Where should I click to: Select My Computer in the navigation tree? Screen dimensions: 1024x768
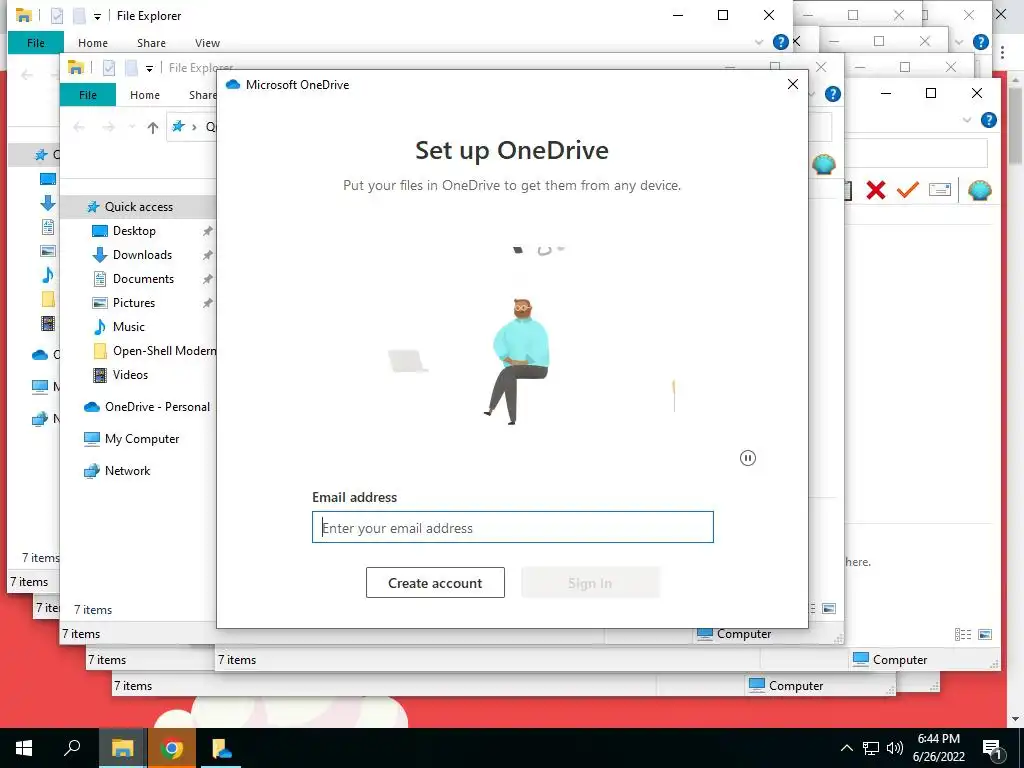(142, 439)
